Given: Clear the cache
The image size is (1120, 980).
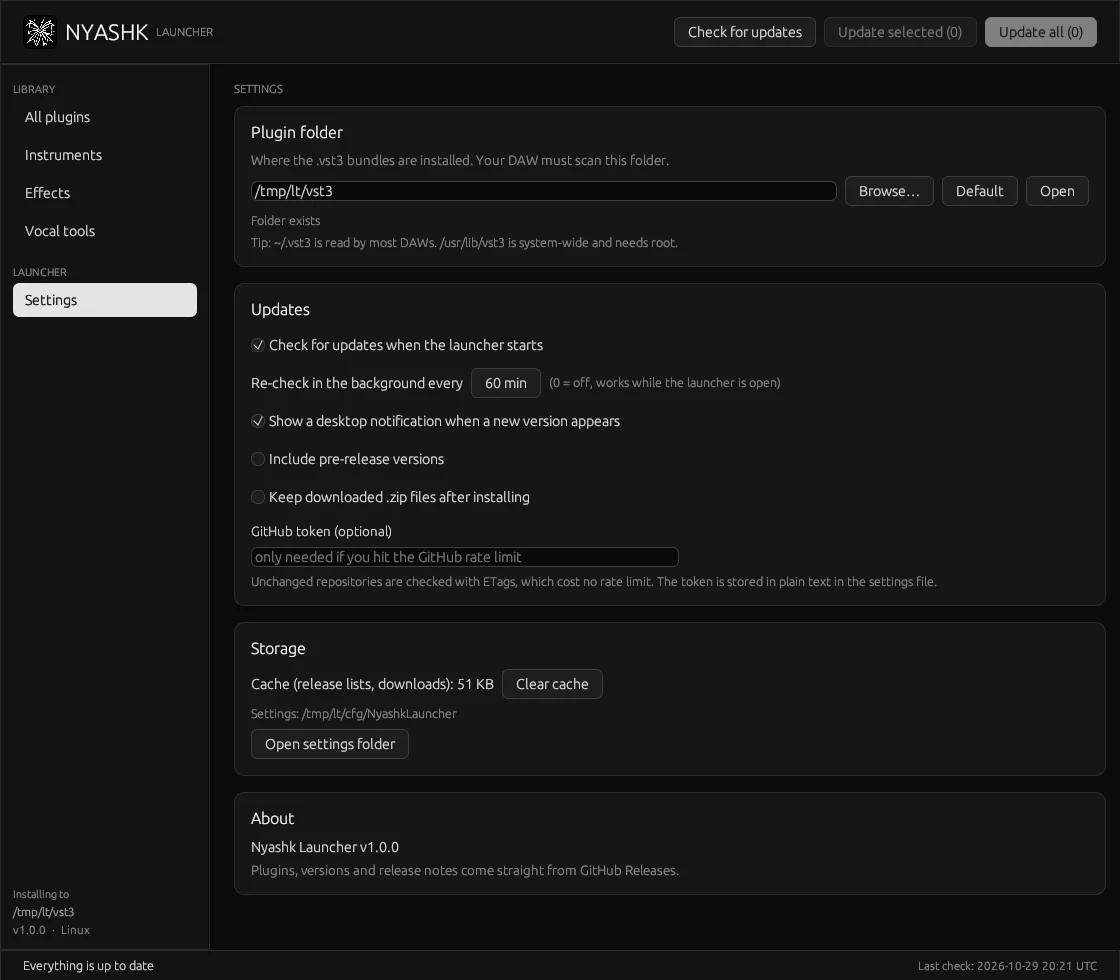Looking at the screenshot, I should 552,684.
